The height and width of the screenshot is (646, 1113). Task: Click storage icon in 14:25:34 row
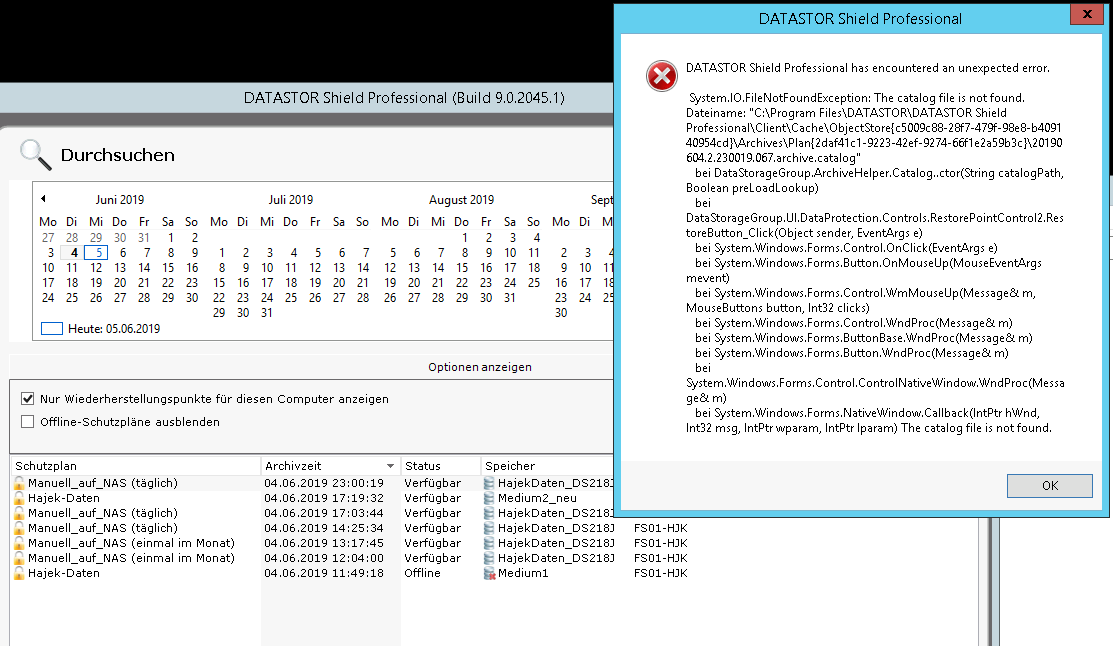(x=489, y=528)
